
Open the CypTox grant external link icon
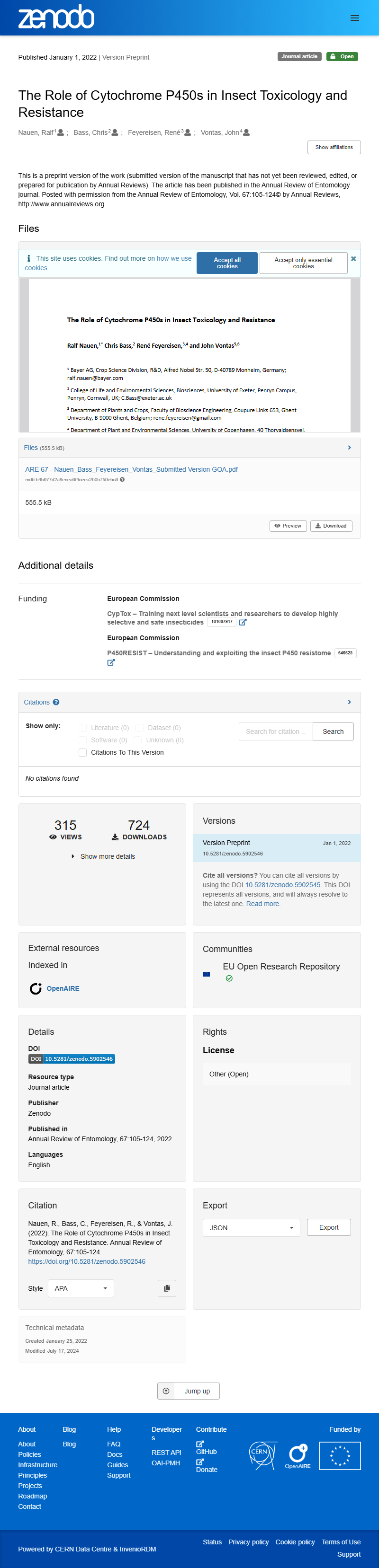tap(243, 622)
